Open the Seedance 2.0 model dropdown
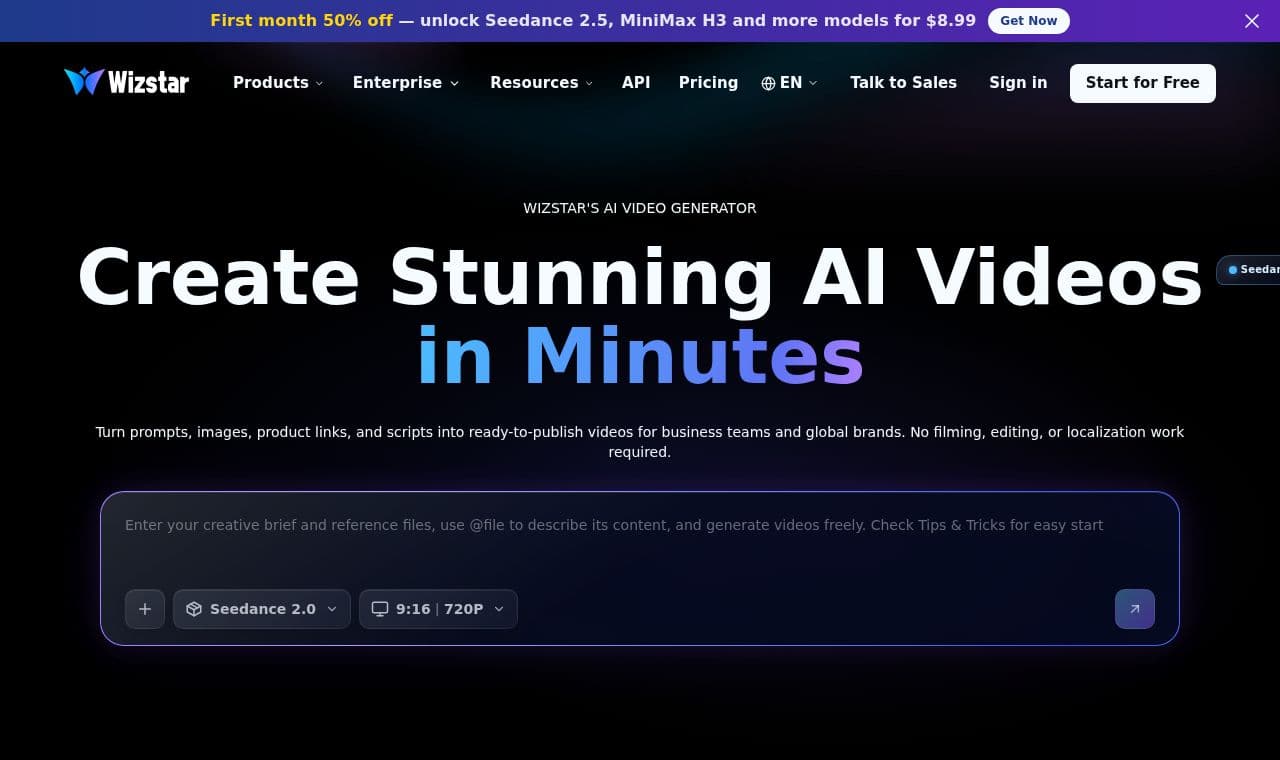 click(262, 609)
